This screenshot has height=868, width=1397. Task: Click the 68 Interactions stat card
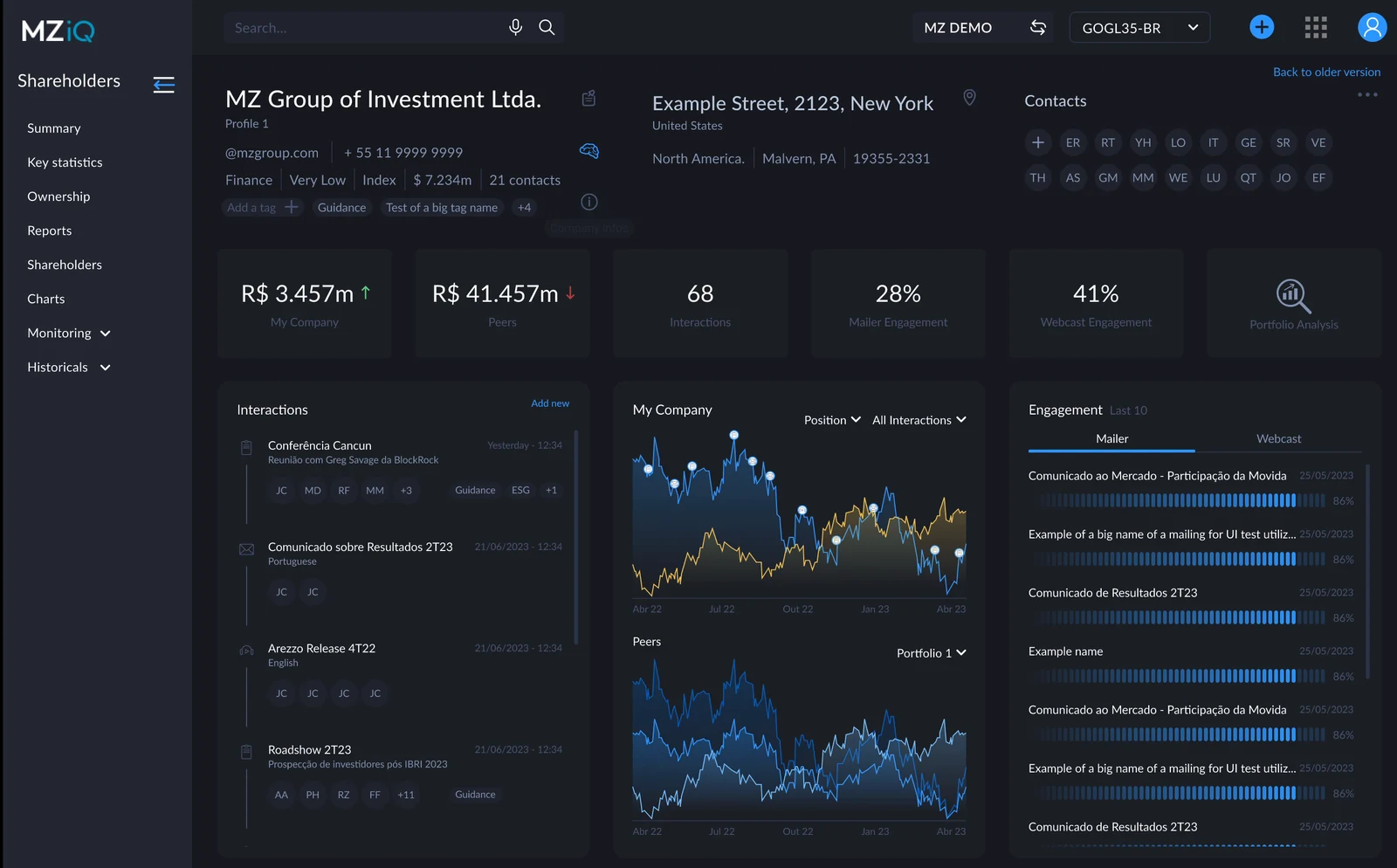coord(700,303)
